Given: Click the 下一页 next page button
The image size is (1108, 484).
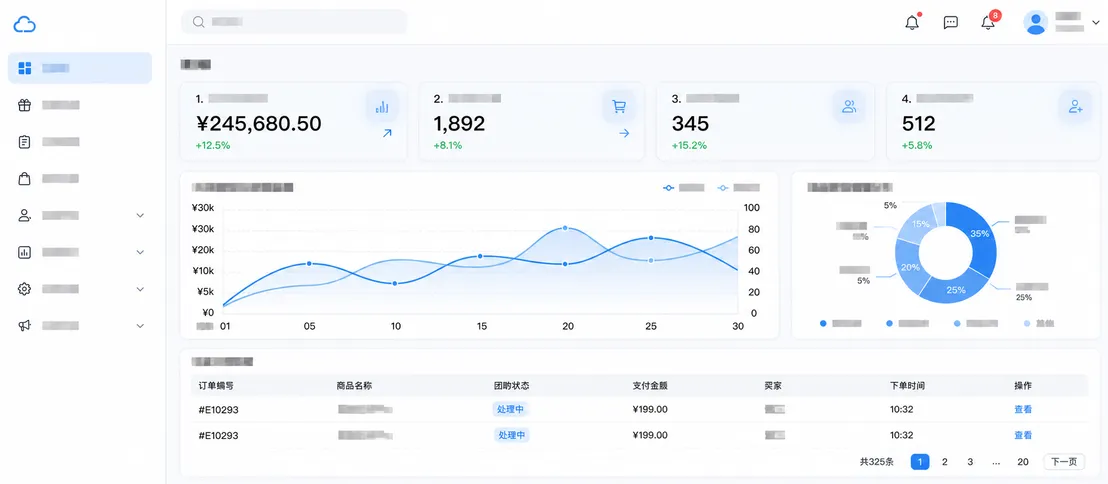Looking at the screenshot, I should click(x=1064, y=462).
